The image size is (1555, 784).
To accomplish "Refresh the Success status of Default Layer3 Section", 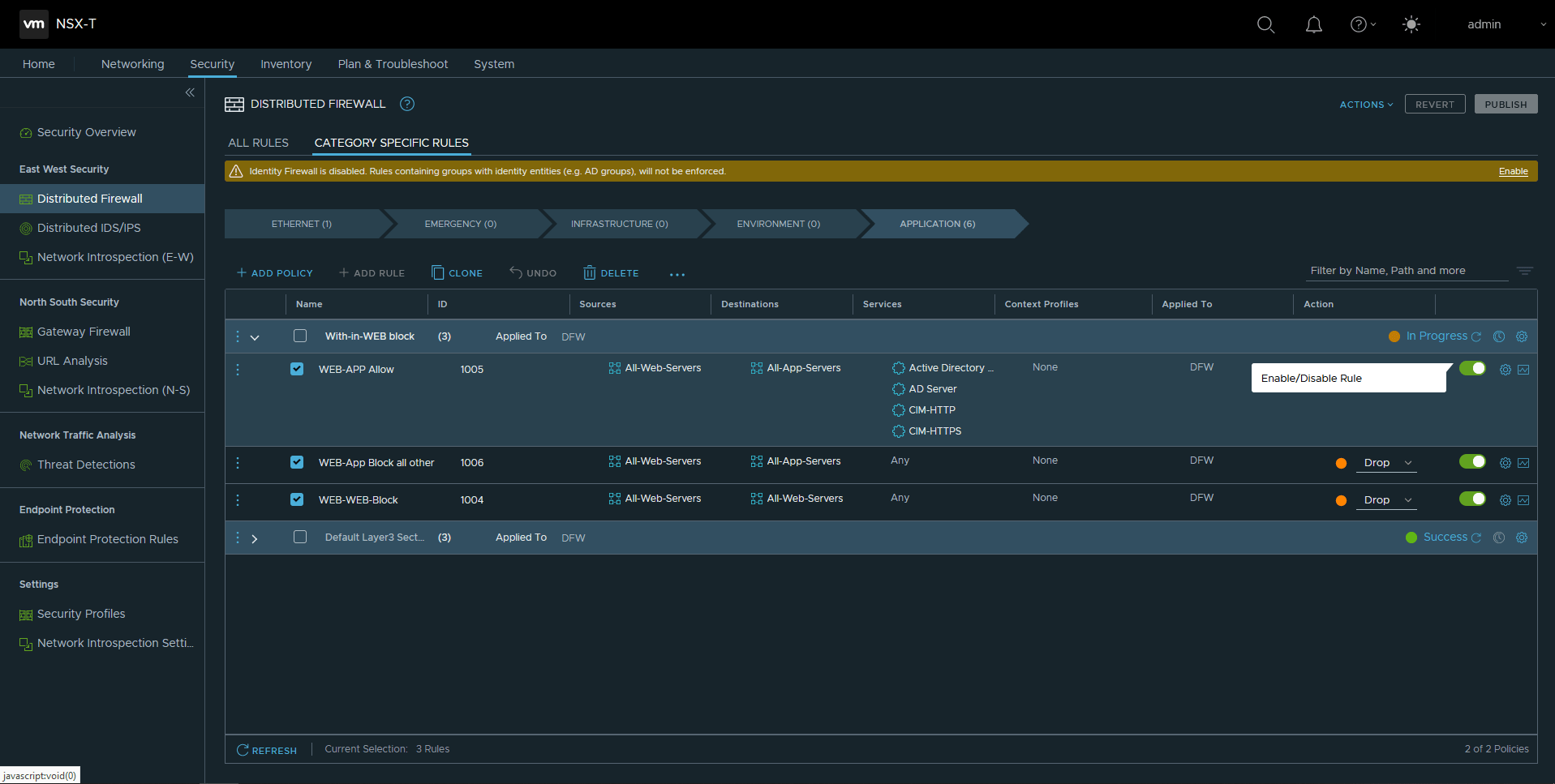I will point(1476,538).
